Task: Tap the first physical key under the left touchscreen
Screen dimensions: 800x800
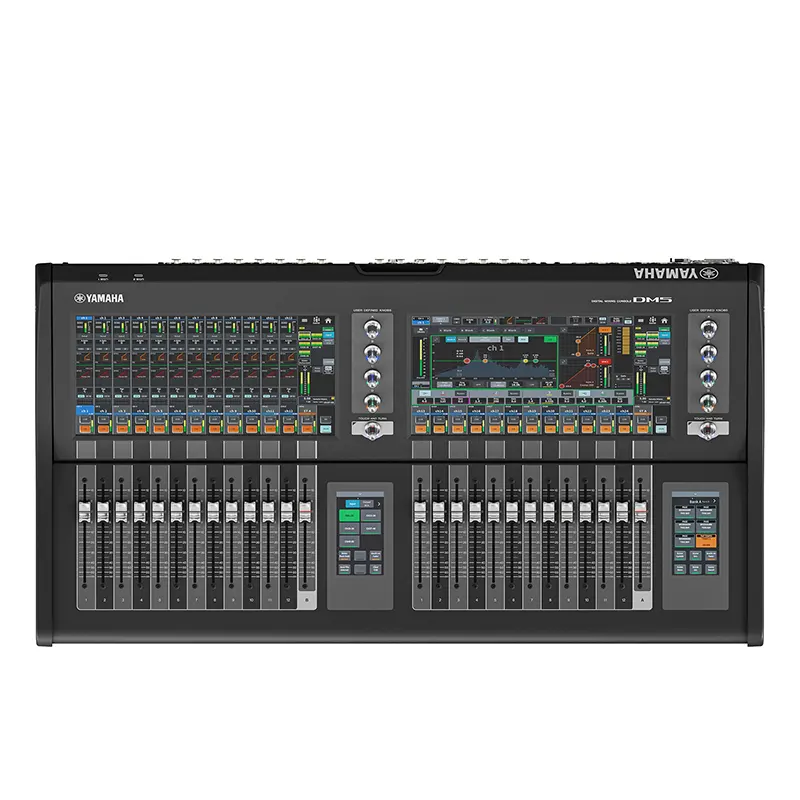Action: click(85, 450)
